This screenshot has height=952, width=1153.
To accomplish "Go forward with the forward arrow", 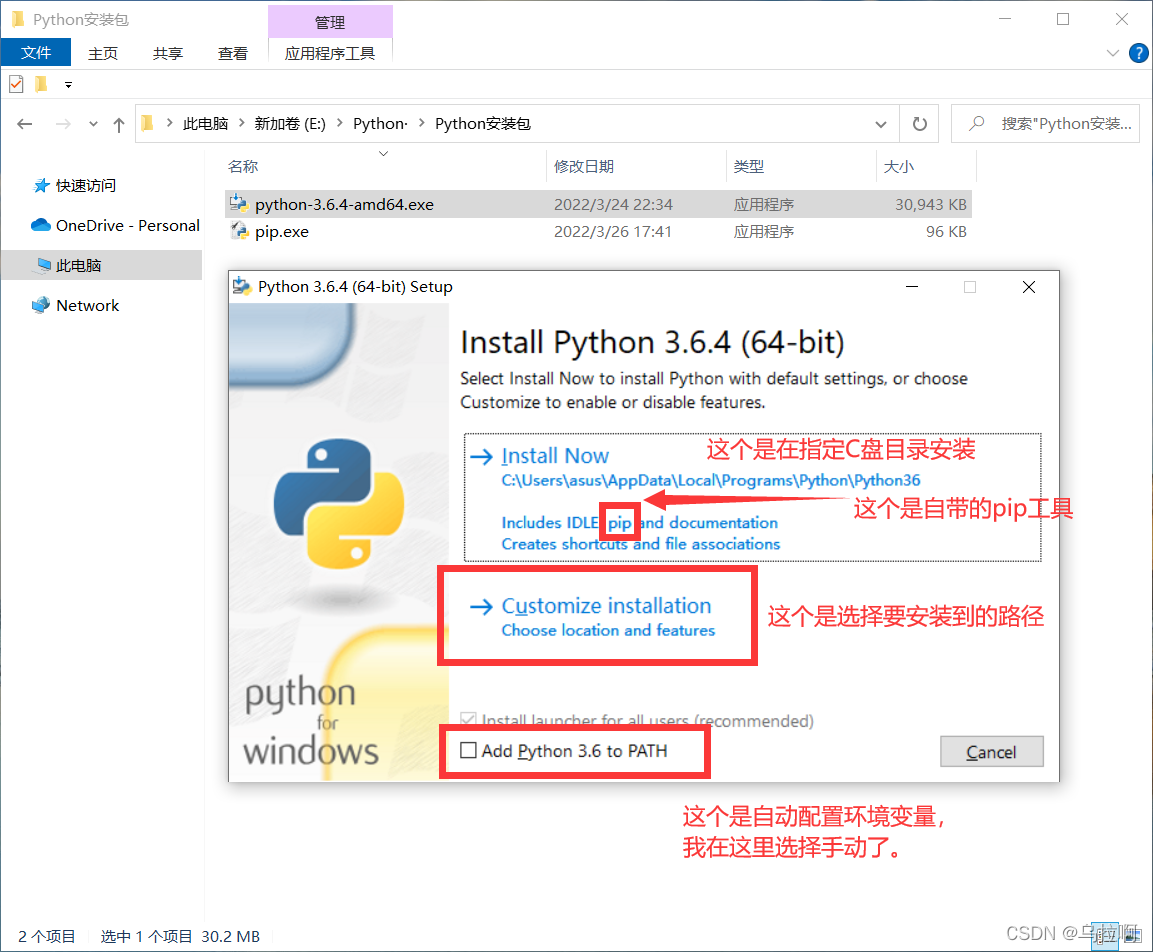I will pyautogui.click(x=63, y=124).
